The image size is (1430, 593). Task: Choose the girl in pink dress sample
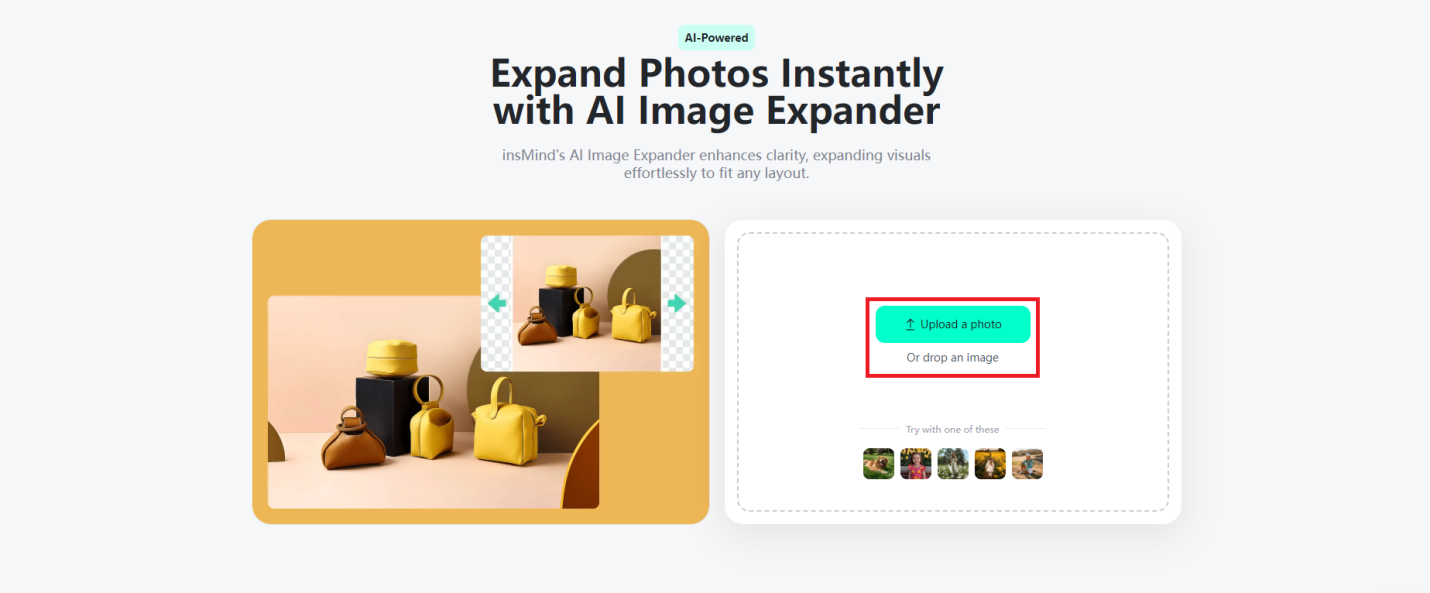(915, 464)
